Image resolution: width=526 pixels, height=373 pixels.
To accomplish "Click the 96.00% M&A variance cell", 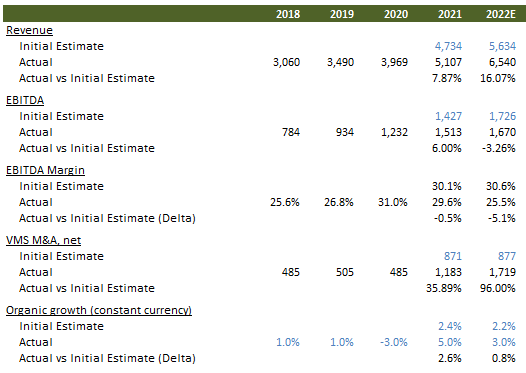I will pos(497,288).
